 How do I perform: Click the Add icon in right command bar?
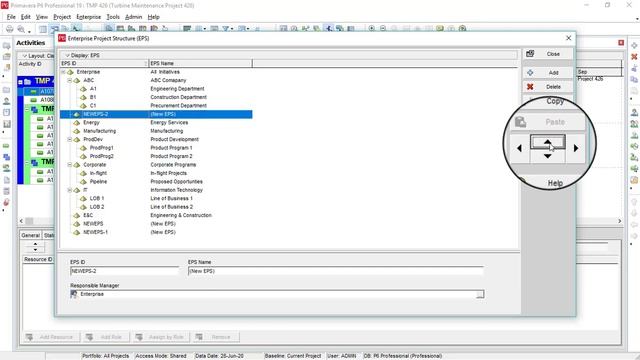pyautogui.click(x=634, y=45)
